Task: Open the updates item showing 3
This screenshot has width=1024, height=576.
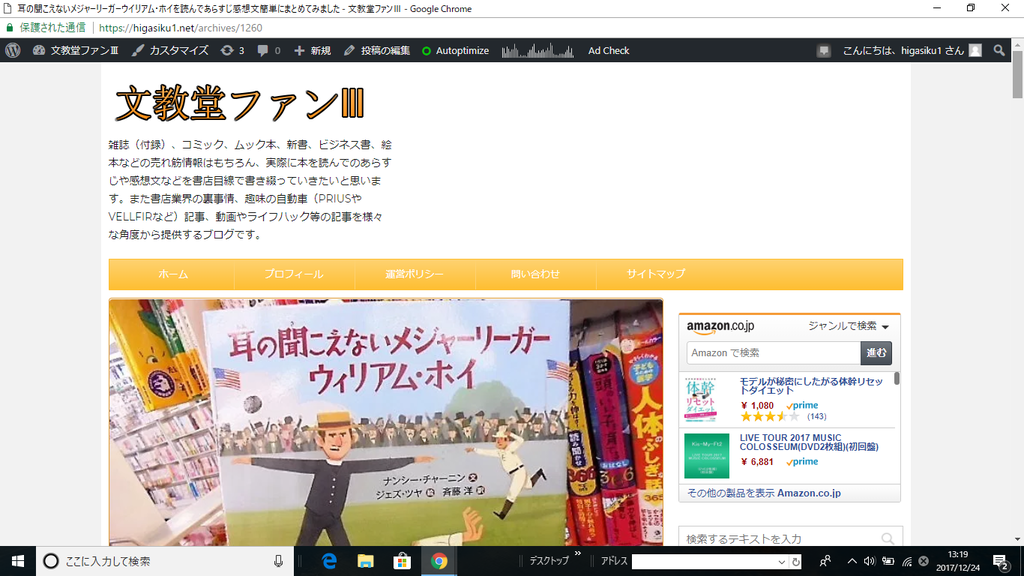Action: point(232,50)
